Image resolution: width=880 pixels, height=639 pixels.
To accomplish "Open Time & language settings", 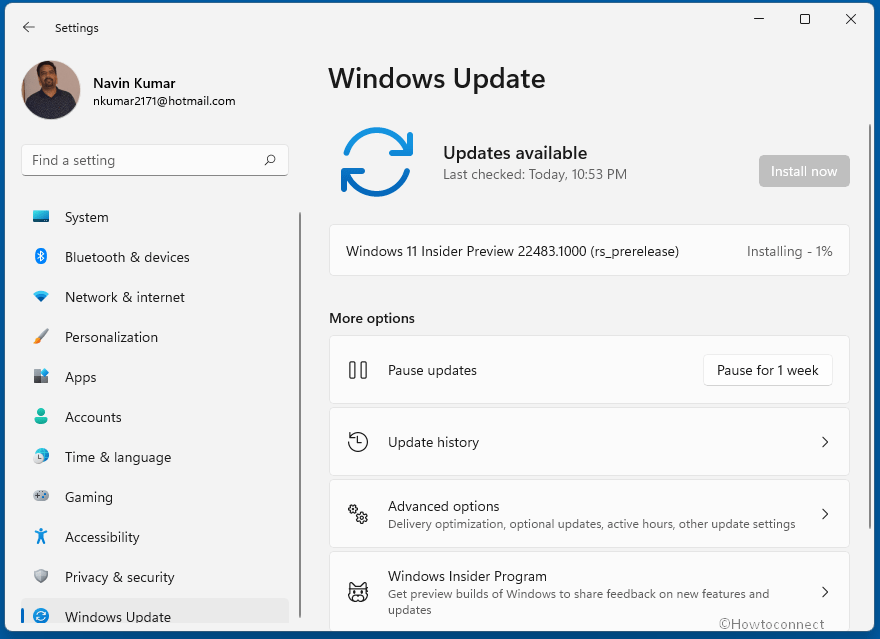I will [155, 457].
